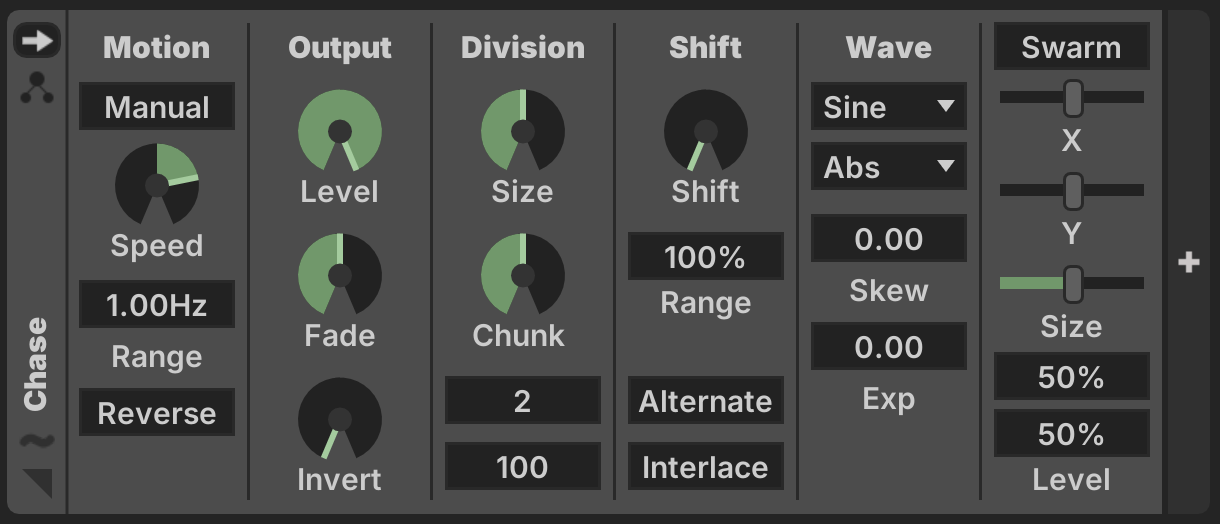Enable the Interlace toggle
Image resolution: width=1220 pixels, height=524 pixels.
[706, 467]
